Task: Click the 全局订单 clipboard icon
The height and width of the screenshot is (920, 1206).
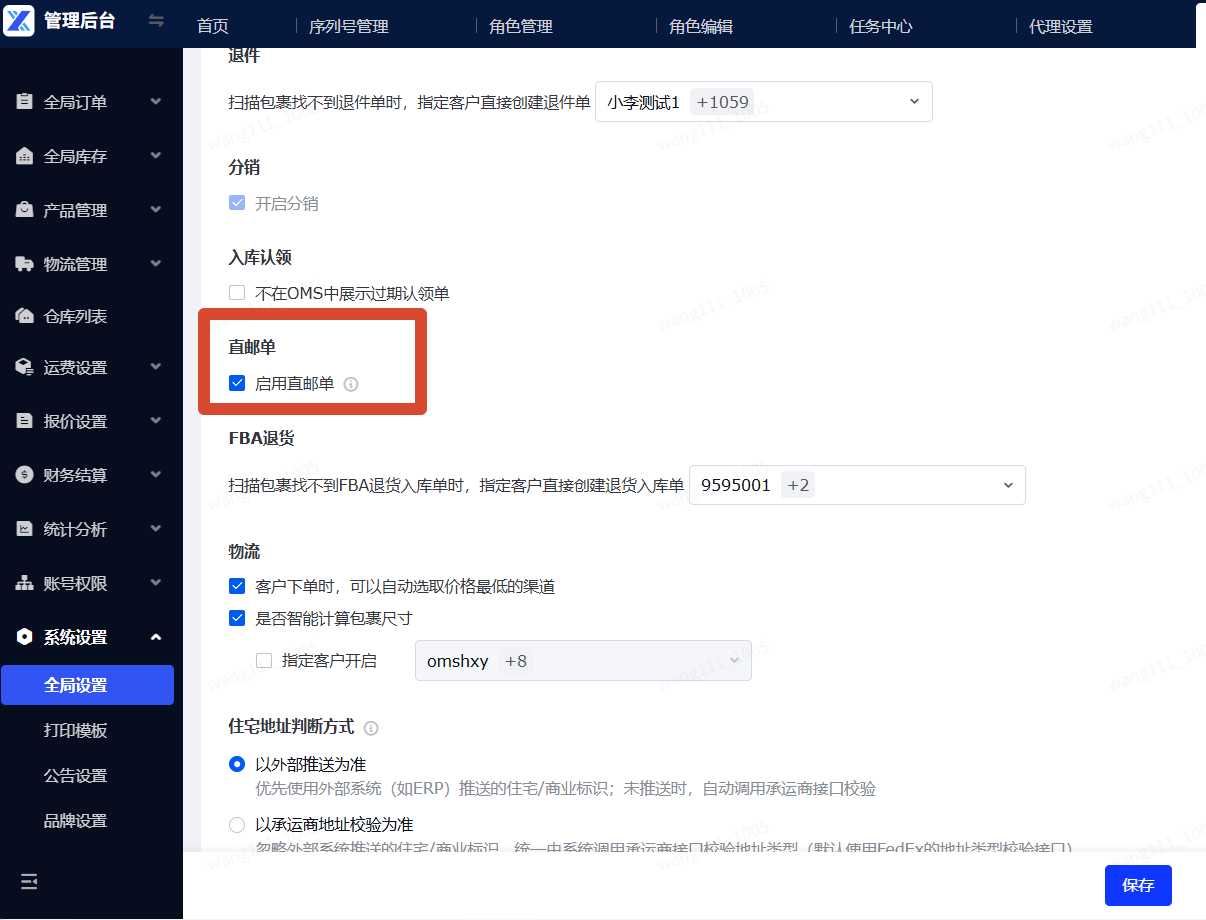Action: [x=24, y=102]
